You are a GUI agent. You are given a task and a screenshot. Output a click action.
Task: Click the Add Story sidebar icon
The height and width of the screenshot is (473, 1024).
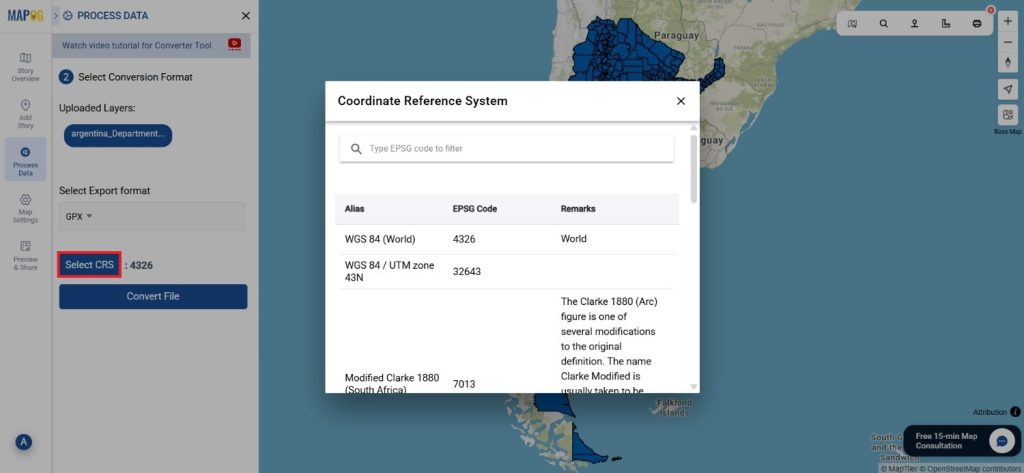pyautogui.click(x=25, y=113)
